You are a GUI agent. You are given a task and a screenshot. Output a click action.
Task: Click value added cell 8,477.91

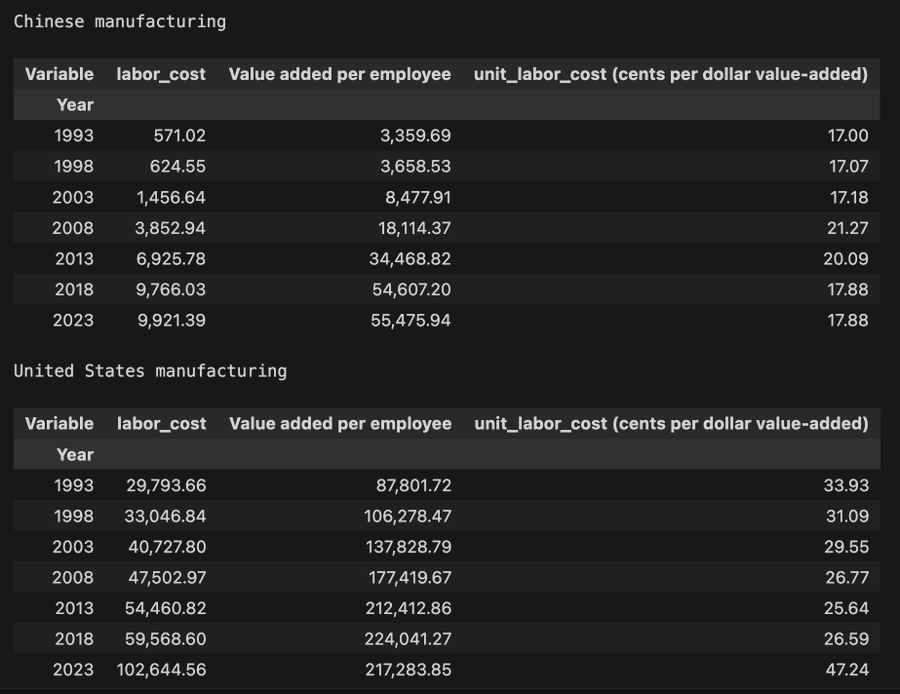[x=418, y=197]
